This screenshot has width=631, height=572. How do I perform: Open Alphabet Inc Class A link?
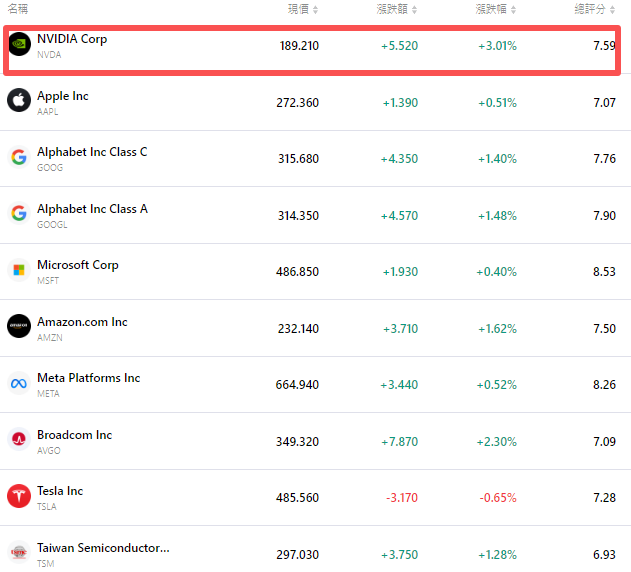(x=93, y=209)
